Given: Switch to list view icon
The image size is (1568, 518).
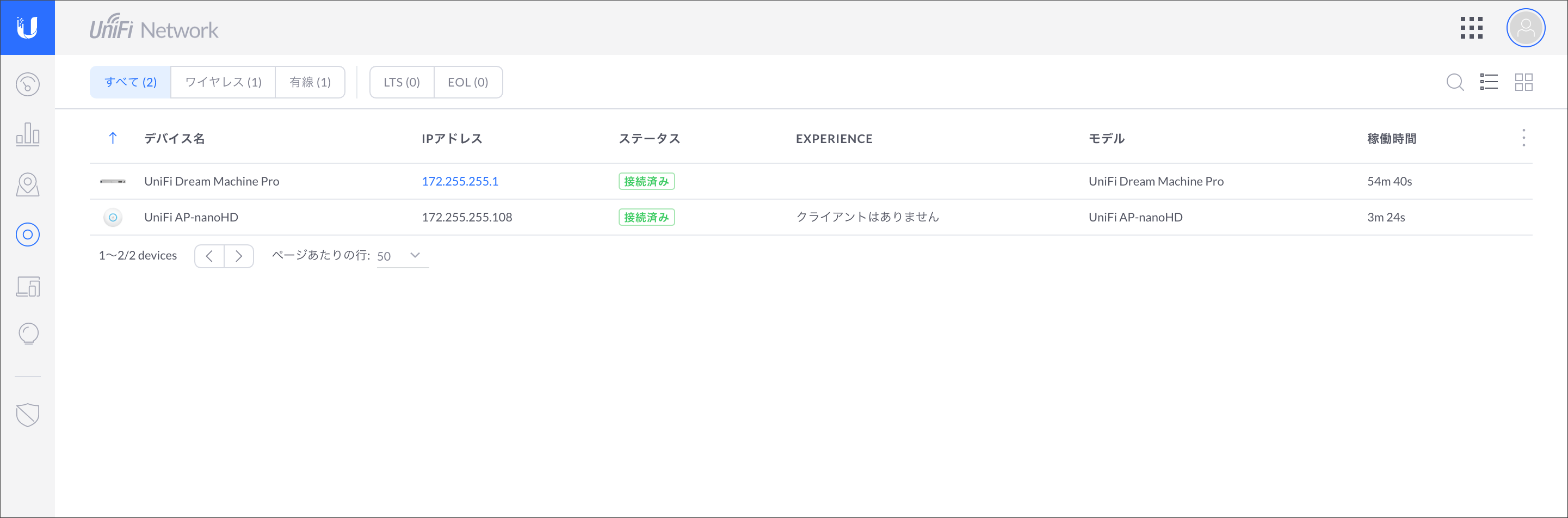Looking at the screenshot, I should point(1489,82).
